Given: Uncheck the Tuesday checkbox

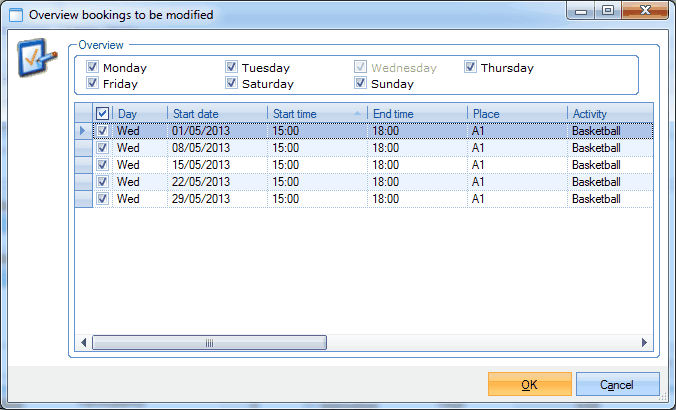Looking at the screenshot, I should [232, 68].
